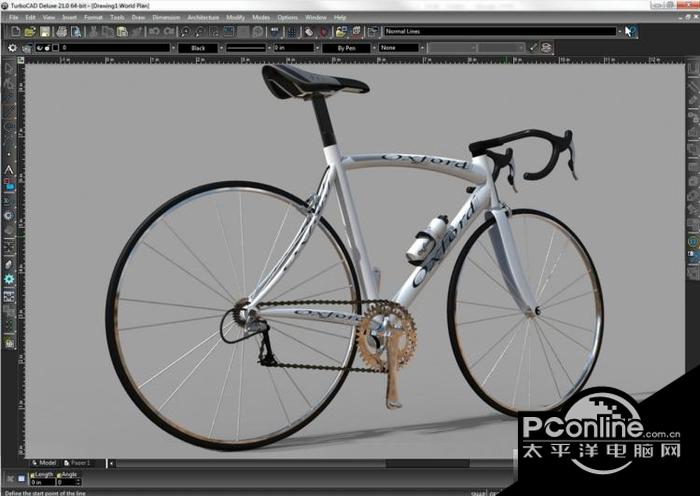Click the Paste clipboard icon
Viewport: 700px width, 496px height.
122,31
